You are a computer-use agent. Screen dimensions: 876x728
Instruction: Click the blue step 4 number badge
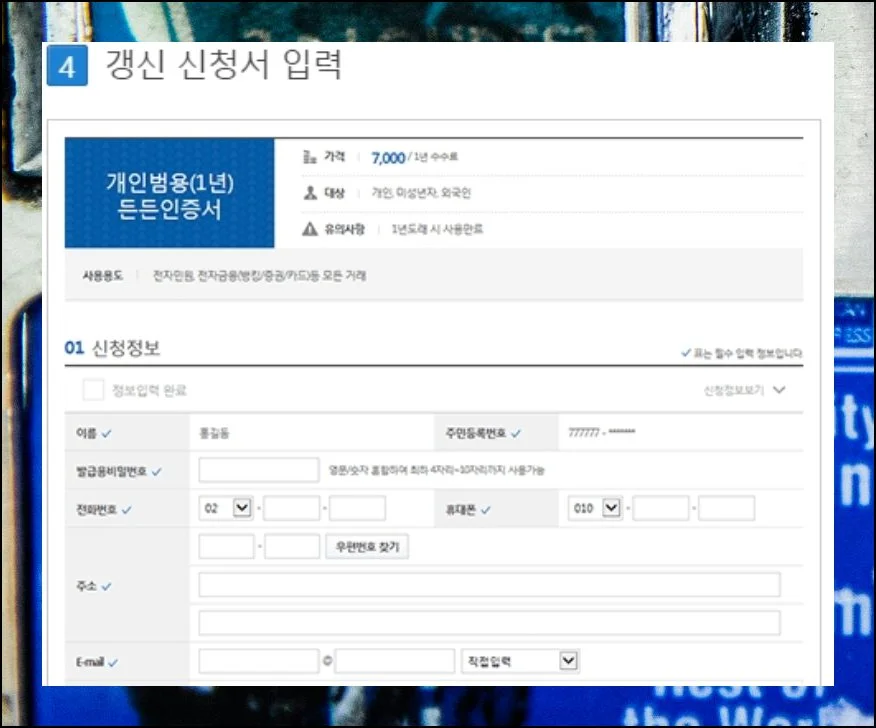67,67
